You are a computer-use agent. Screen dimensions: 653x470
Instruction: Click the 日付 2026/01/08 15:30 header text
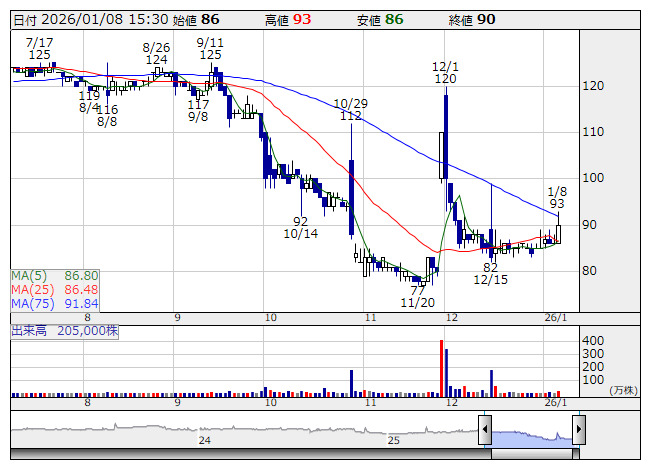tap(91, 20)
